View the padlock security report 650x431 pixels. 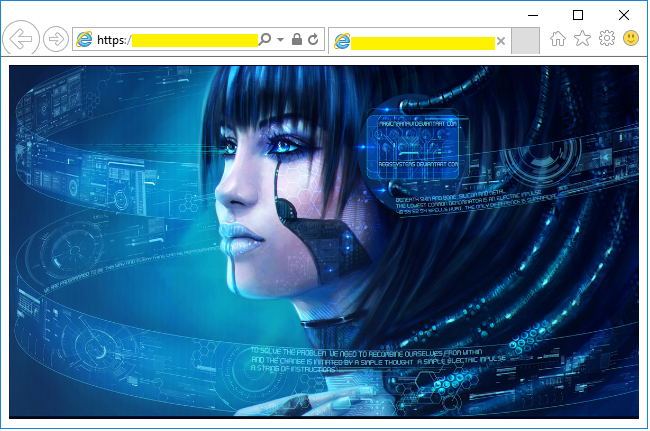click(x=297, y=39)
